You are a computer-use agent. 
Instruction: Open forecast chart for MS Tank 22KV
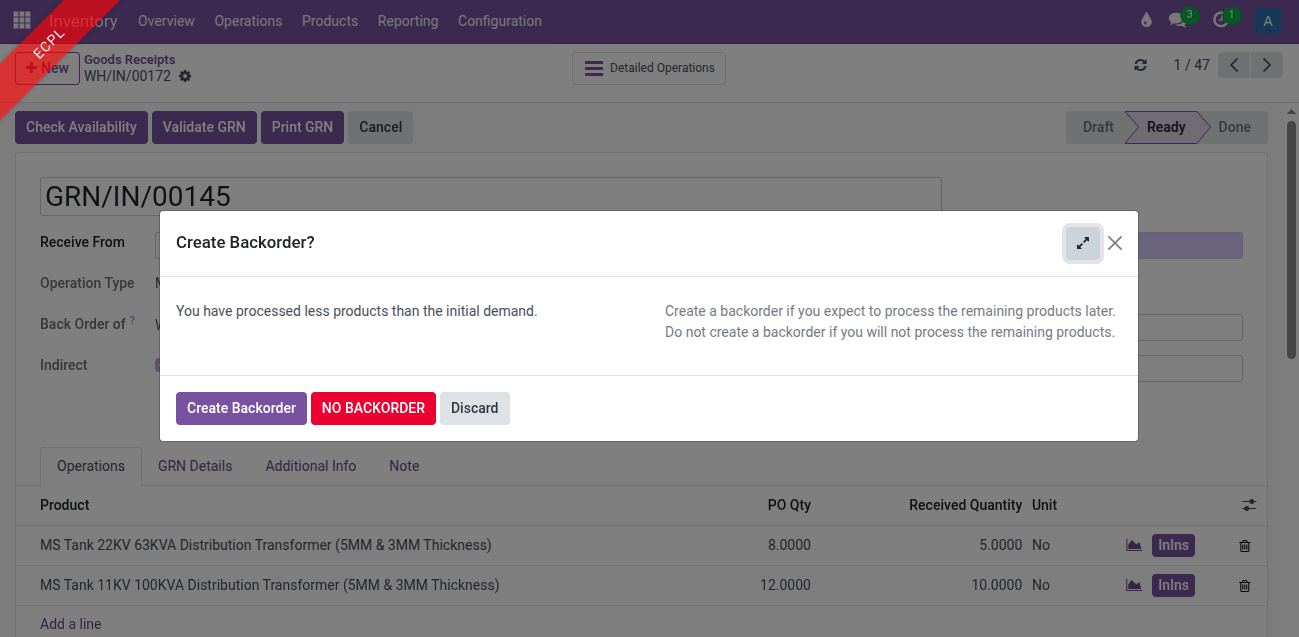click(1133, 546)
